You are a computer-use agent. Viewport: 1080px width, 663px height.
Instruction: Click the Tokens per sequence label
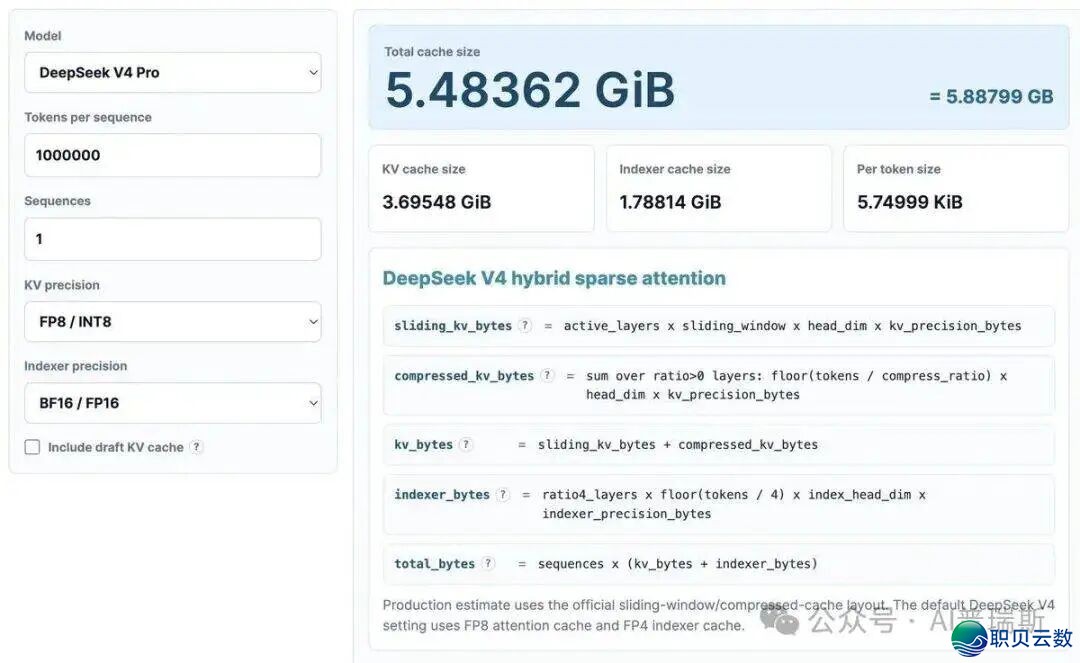point(87,117)
